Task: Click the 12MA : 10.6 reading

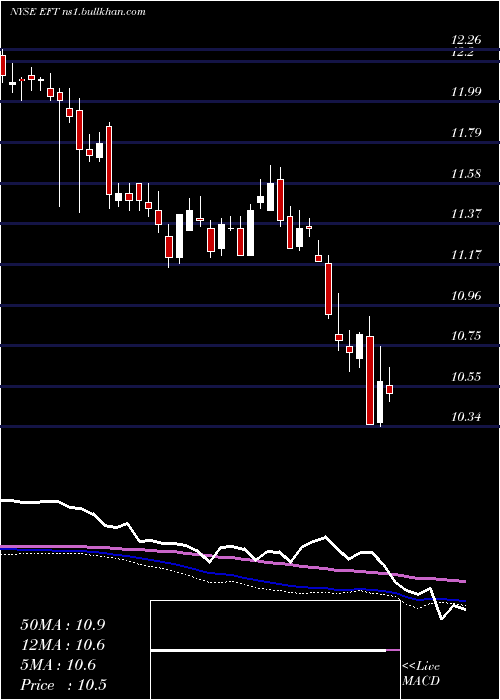Action: [63, 645]
